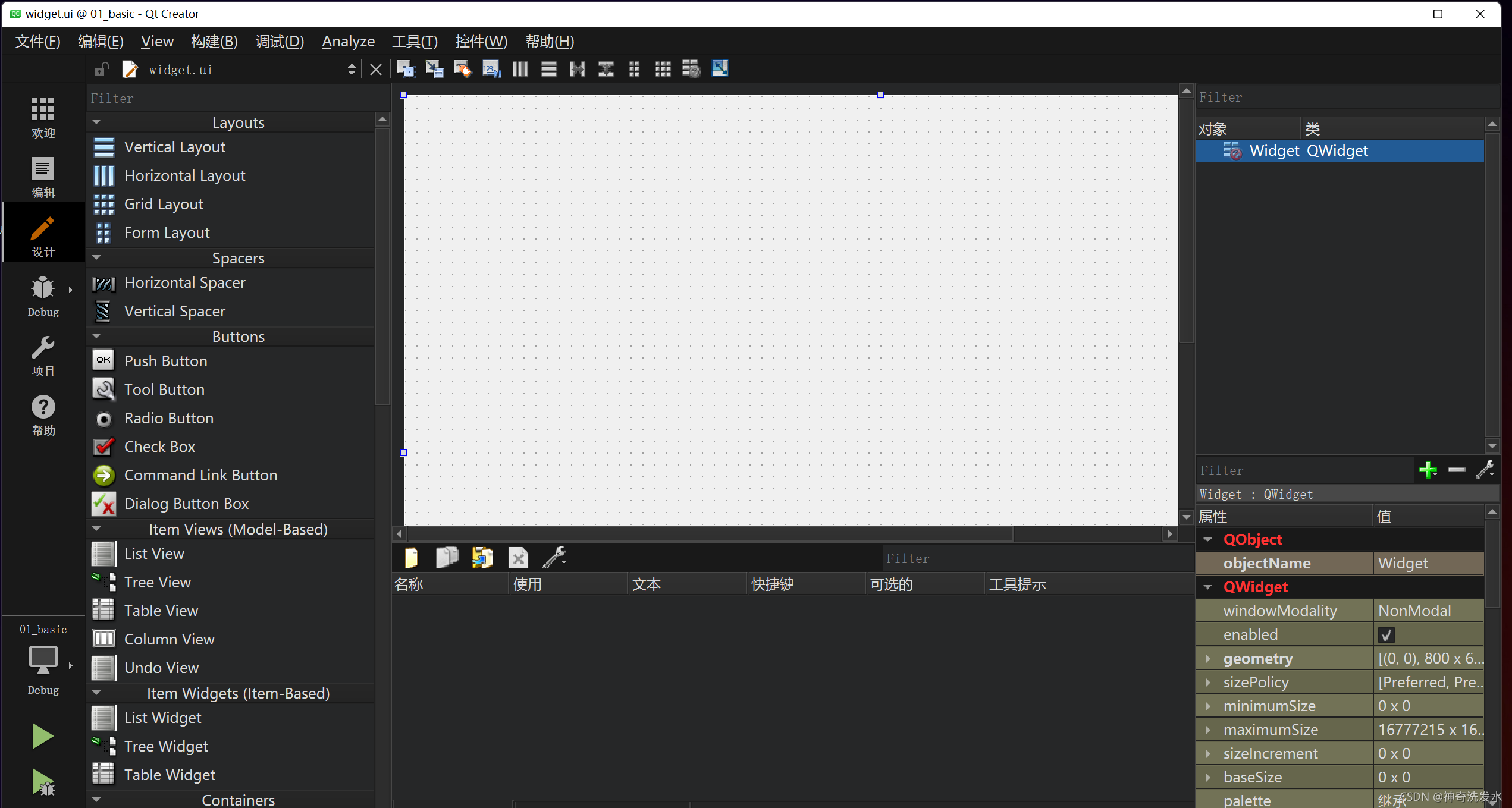Open the Analyze menu
This screenshot has height=808, width=1512.
(348, 42)
